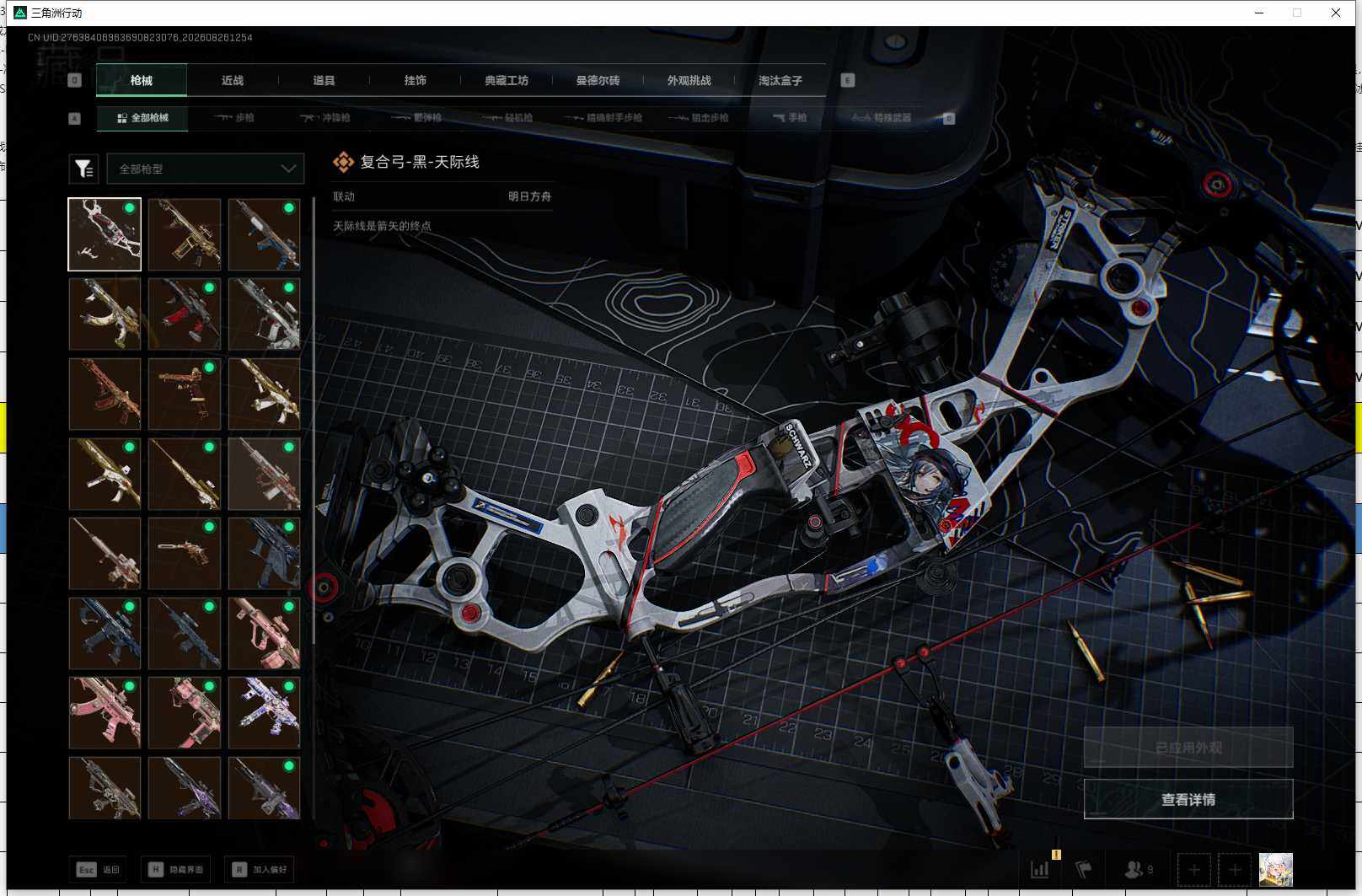Screen dimensions: 1362x896
Task: Click the 已应用外观 button
Action: 1188,748
